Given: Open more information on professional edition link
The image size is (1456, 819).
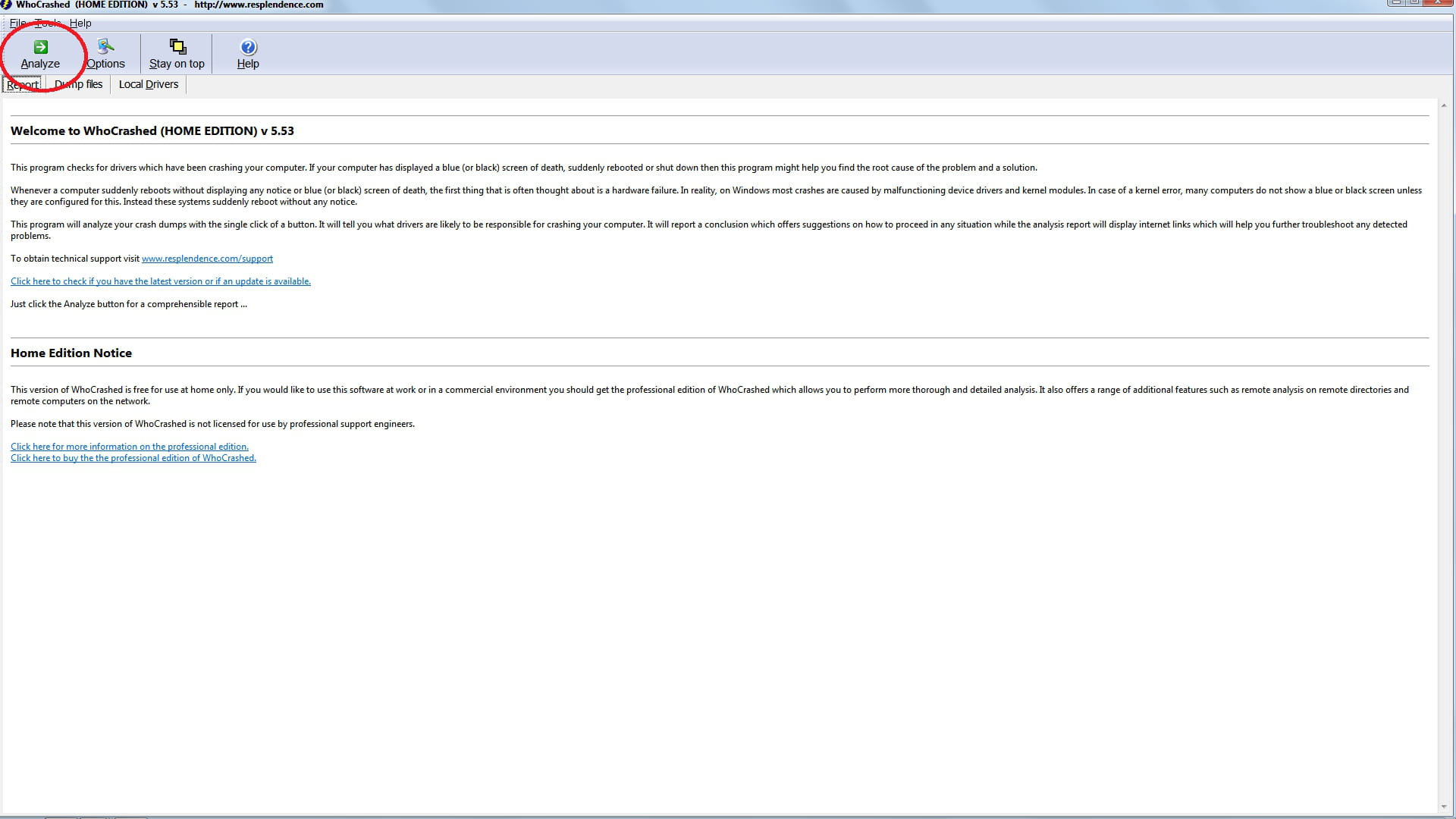Looking at the screenshot, I should click(130, 447).
